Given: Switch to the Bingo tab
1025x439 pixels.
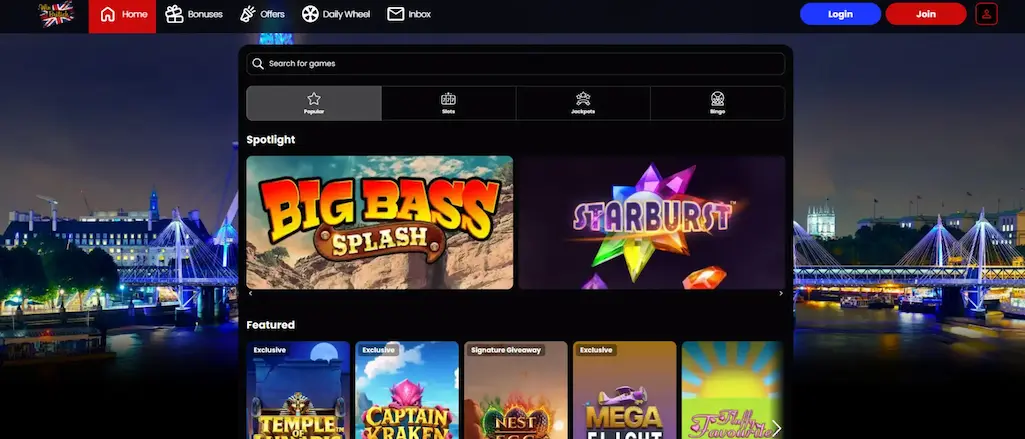Looking at the screenshot, I should pos(717,103).
